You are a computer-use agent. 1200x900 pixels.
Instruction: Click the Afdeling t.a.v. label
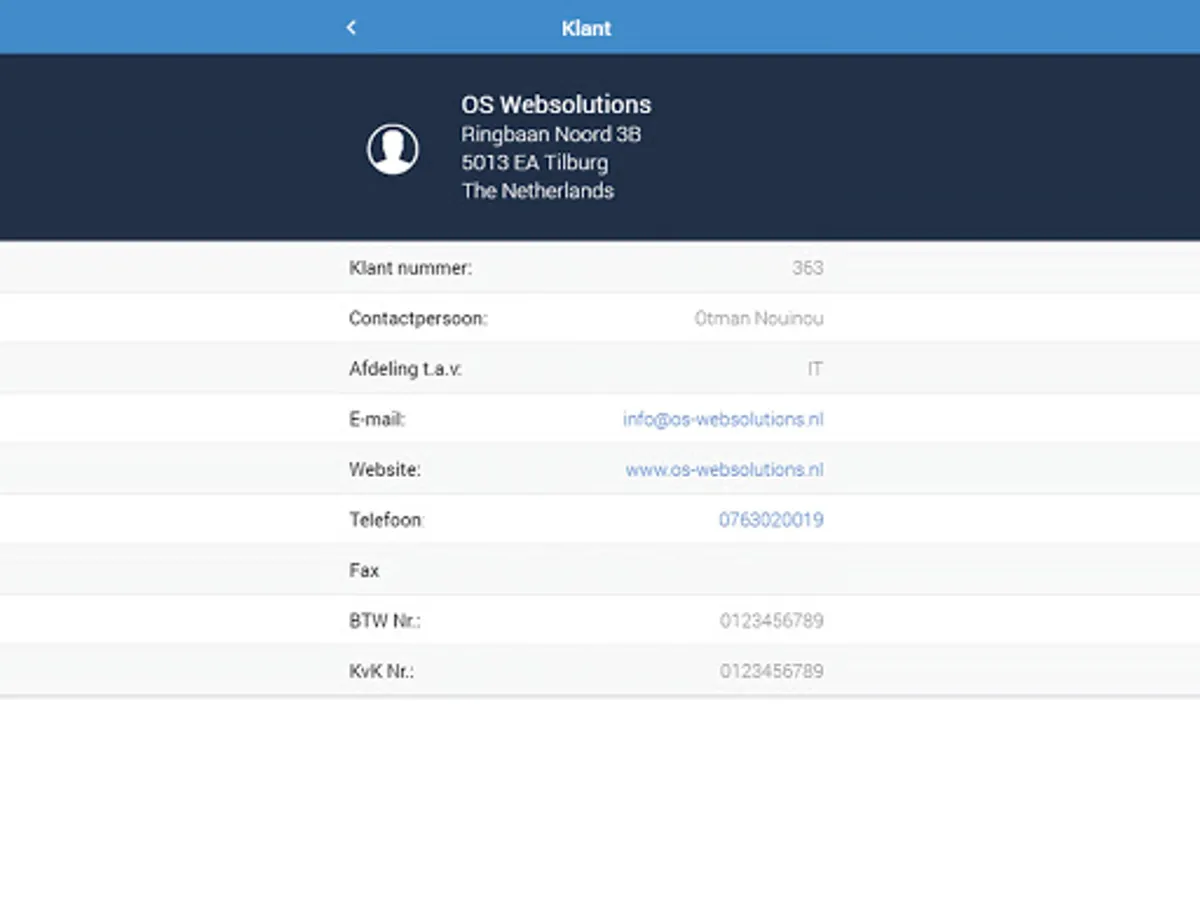click(x=405, y=369)
